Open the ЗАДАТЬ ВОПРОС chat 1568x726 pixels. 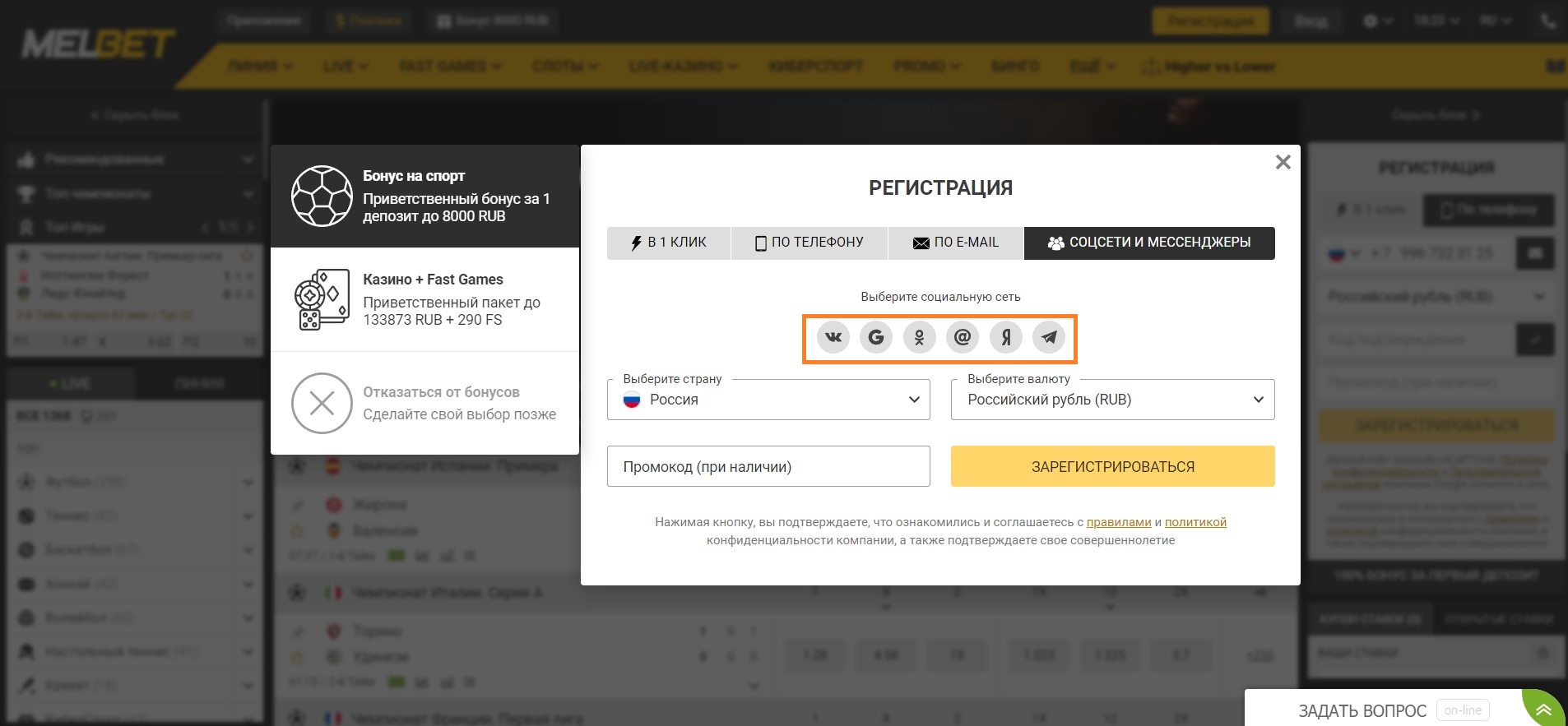coord(1362,710)
